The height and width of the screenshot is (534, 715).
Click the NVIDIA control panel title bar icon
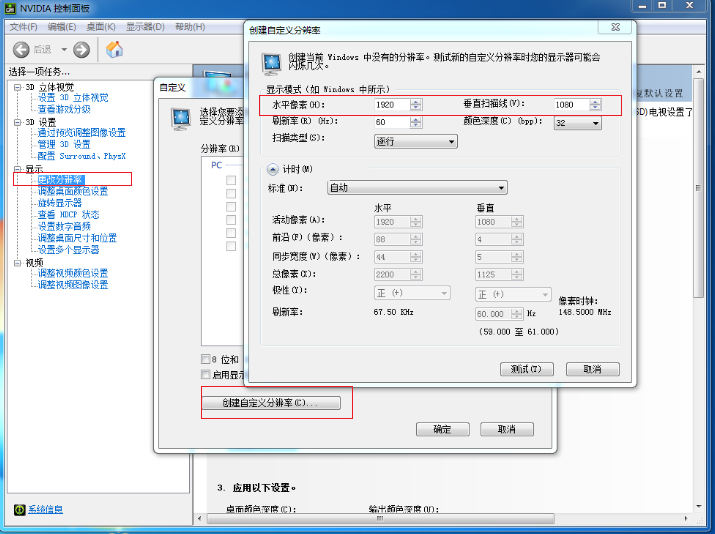10,8
